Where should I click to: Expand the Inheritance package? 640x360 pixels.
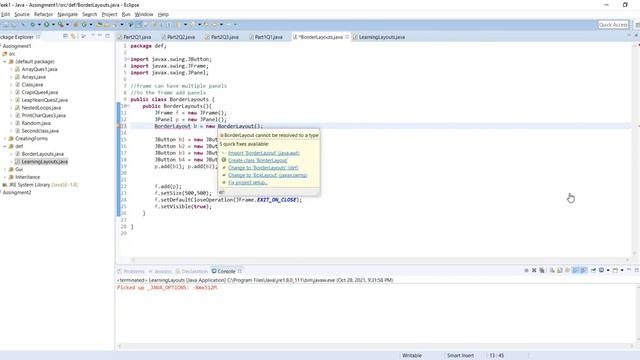[x=5, y=177]
